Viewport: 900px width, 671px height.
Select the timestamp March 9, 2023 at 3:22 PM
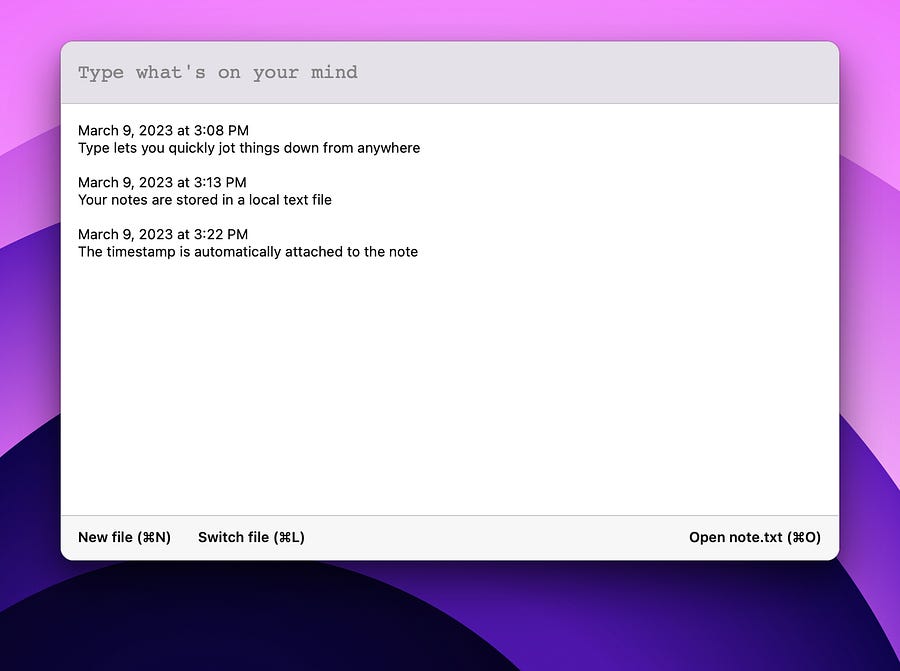click(x=163, y=234)
